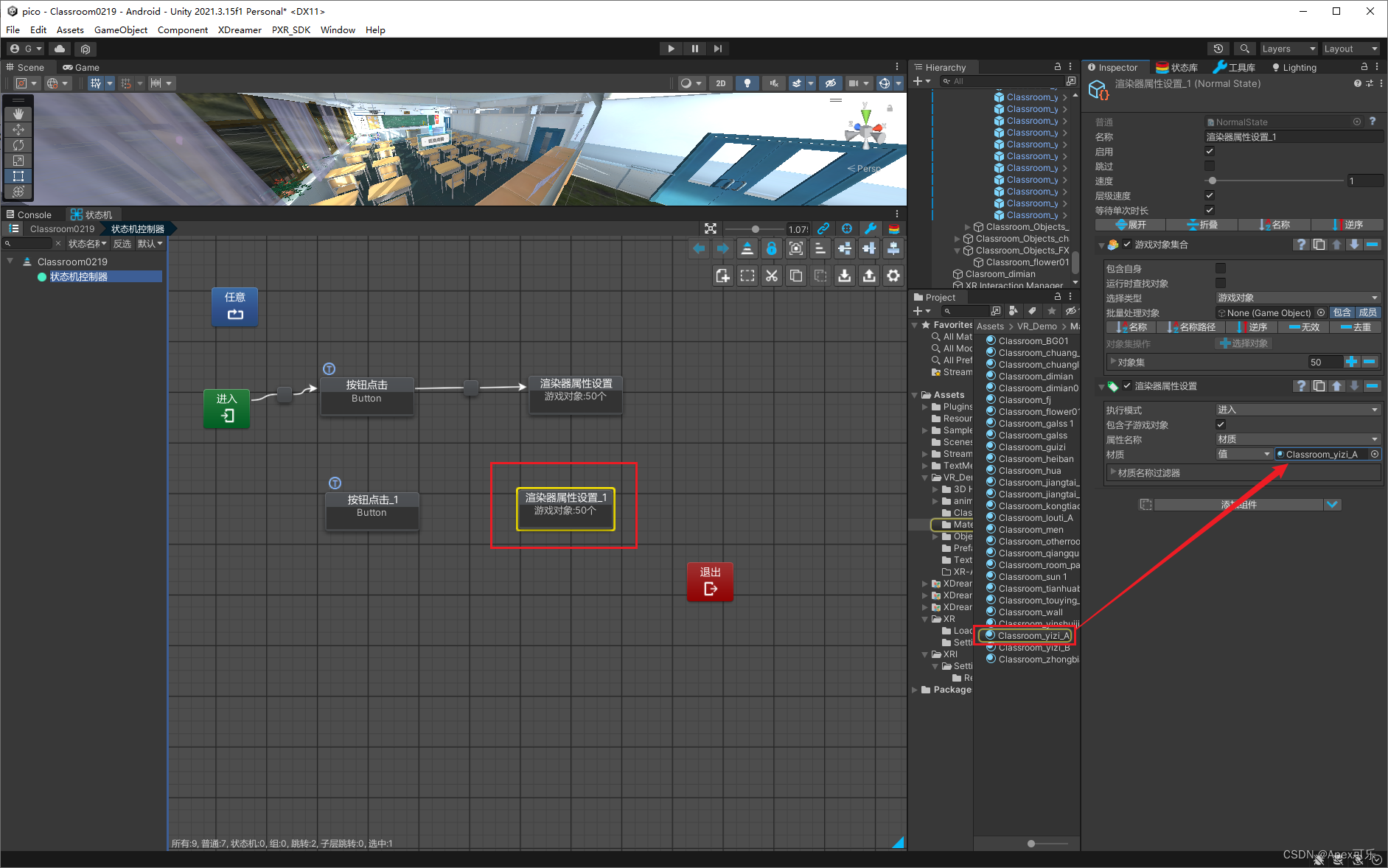This screenshot has height=868, width=1388.
Task: Click the import download arrow icon
Action: click(x=845, y=276)
